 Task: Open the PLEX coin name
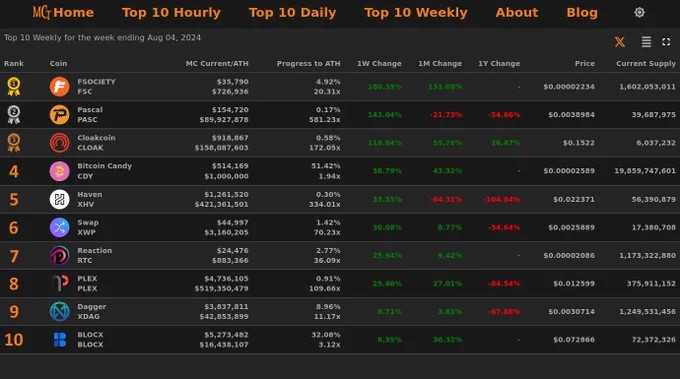[x=87, y=284]
